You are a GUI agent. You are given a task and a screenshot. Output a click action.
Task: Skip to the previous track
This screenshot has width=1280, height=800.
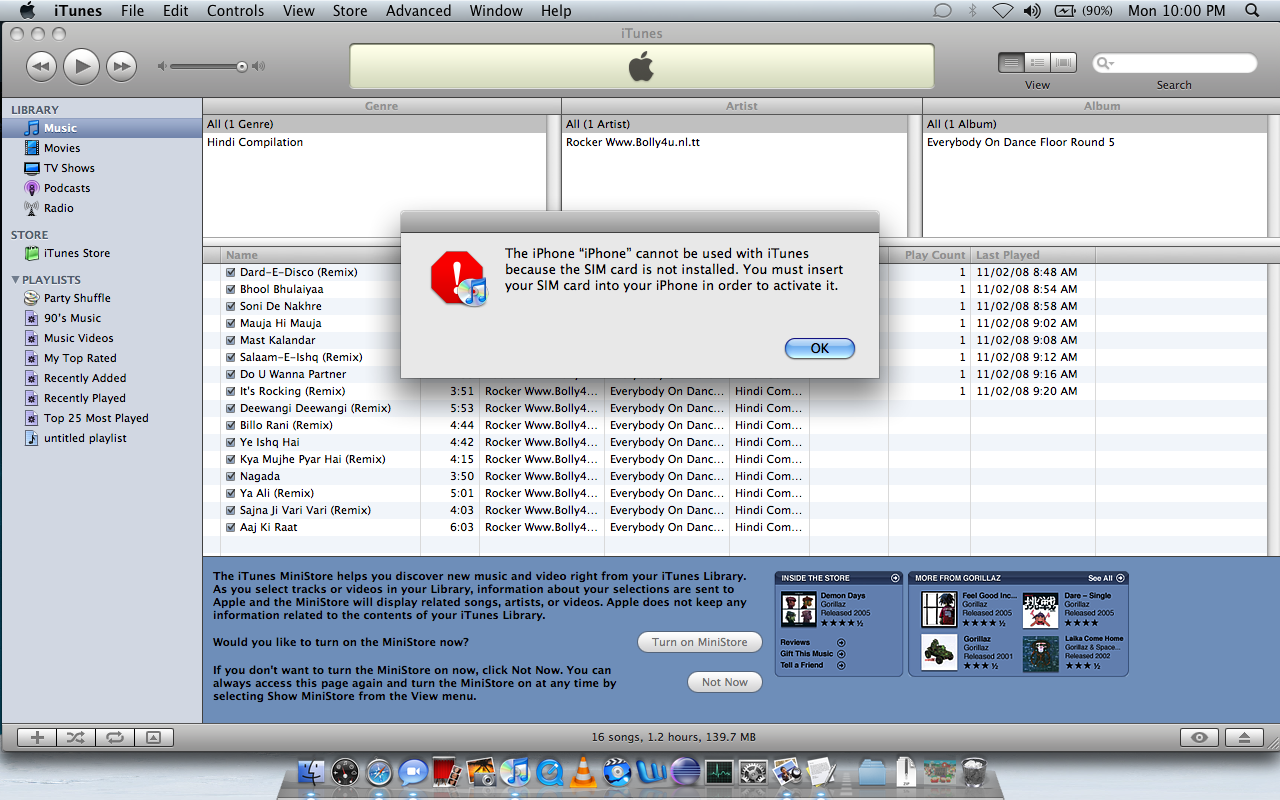coord(41,67)
